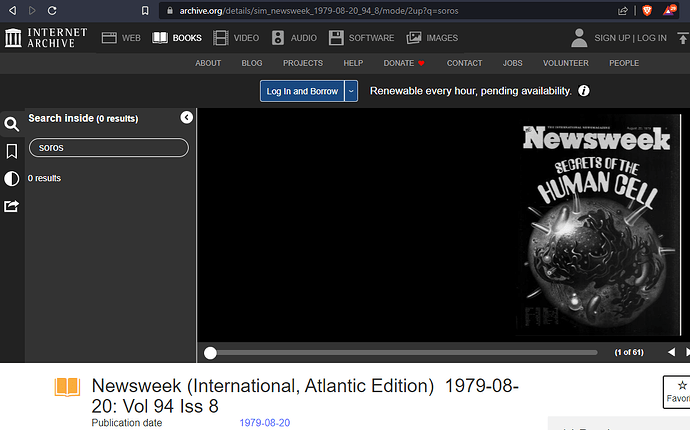Click the bookmark icon beside address bar

pyautogui.click(x=145, y=11)
